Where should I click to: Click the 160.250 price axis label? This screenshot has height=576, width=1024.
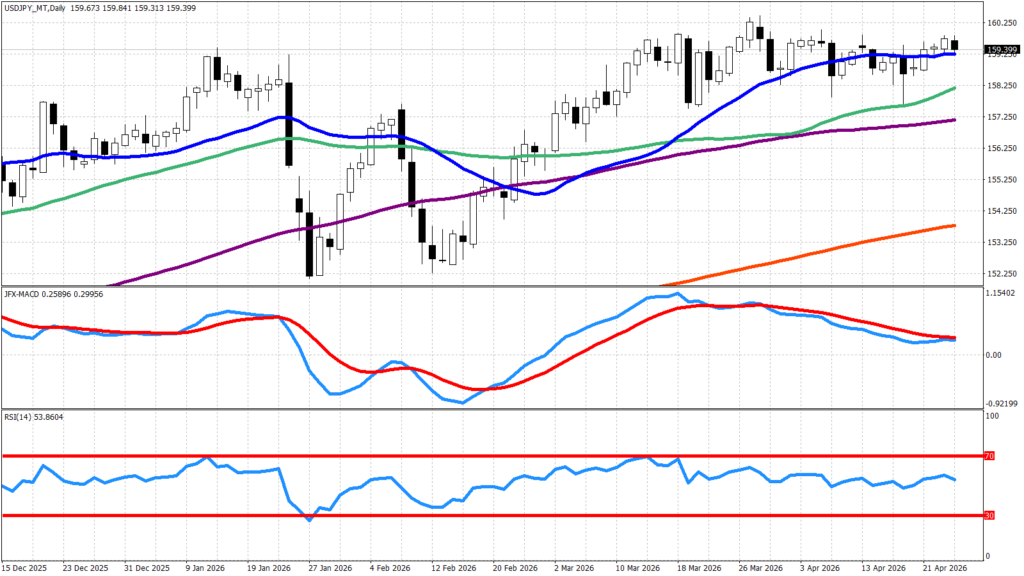pos(1001,23)
